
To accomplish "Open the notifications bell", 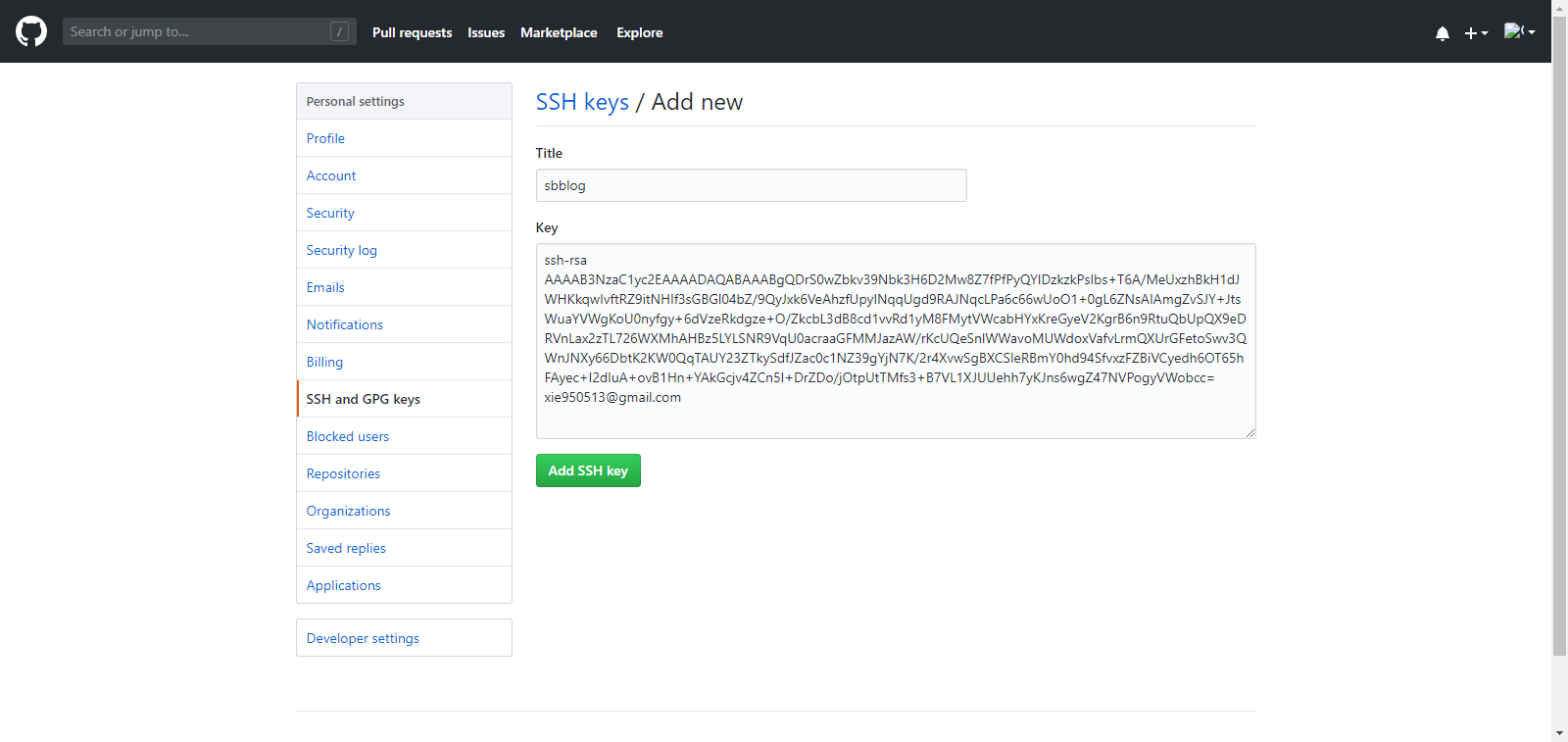I will pos(1443,33).
